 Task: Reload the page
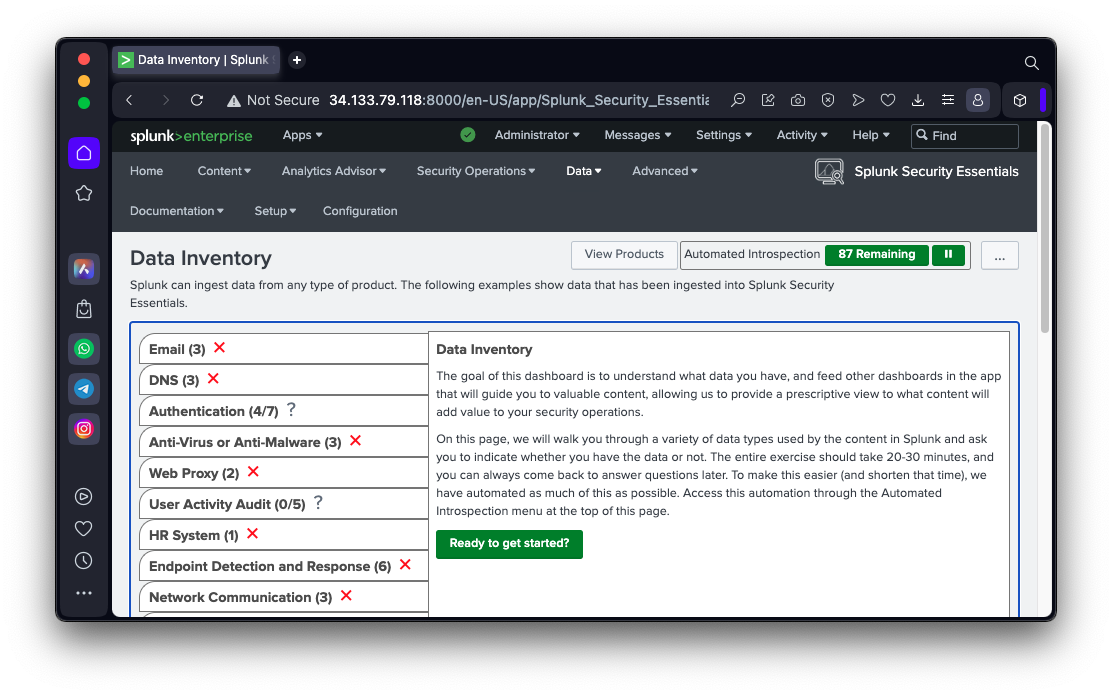coord(197,100)
